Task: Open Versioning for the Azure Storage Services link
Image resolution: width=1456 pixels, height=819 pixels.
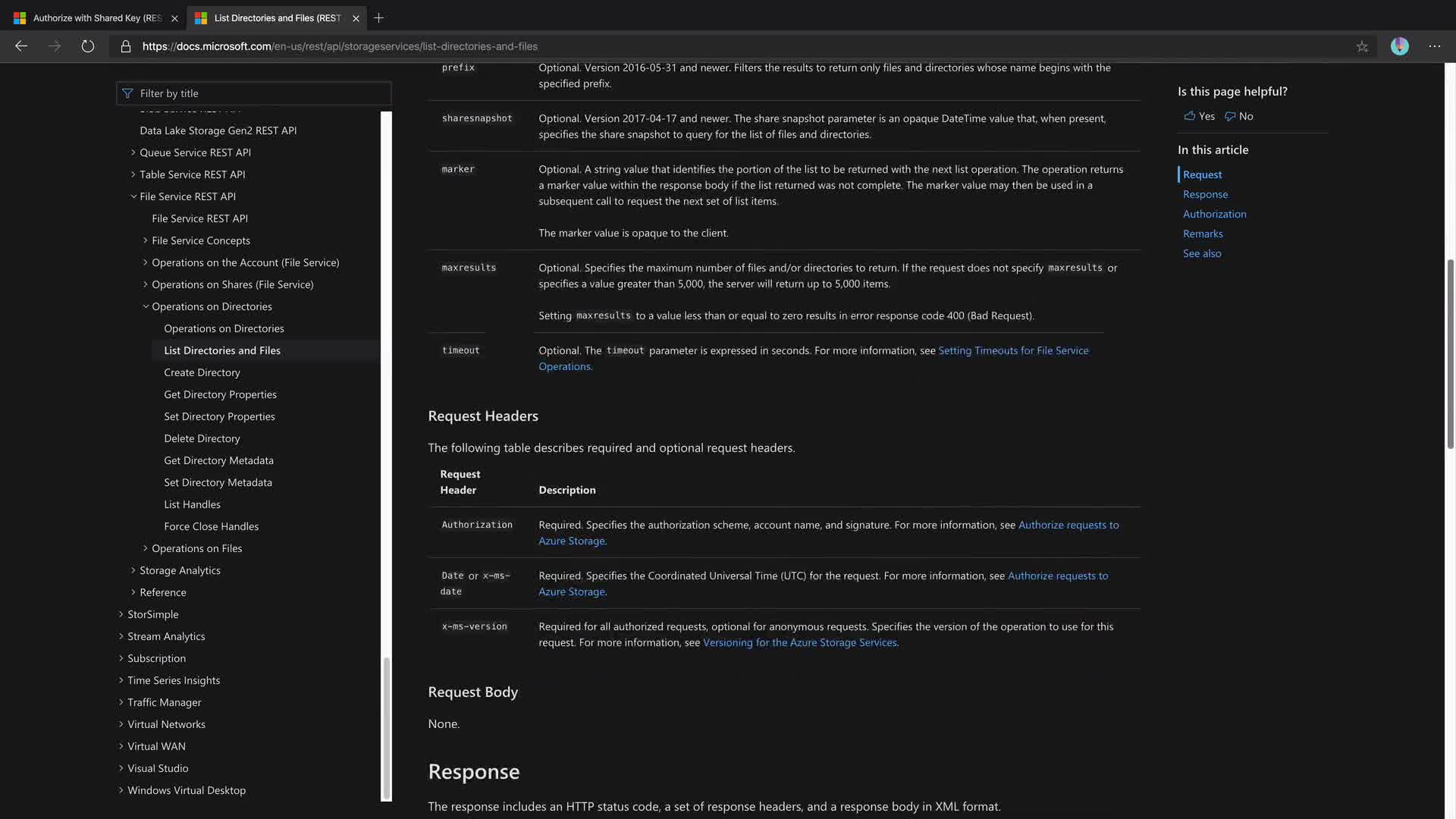Action: (x=799, y=642)
